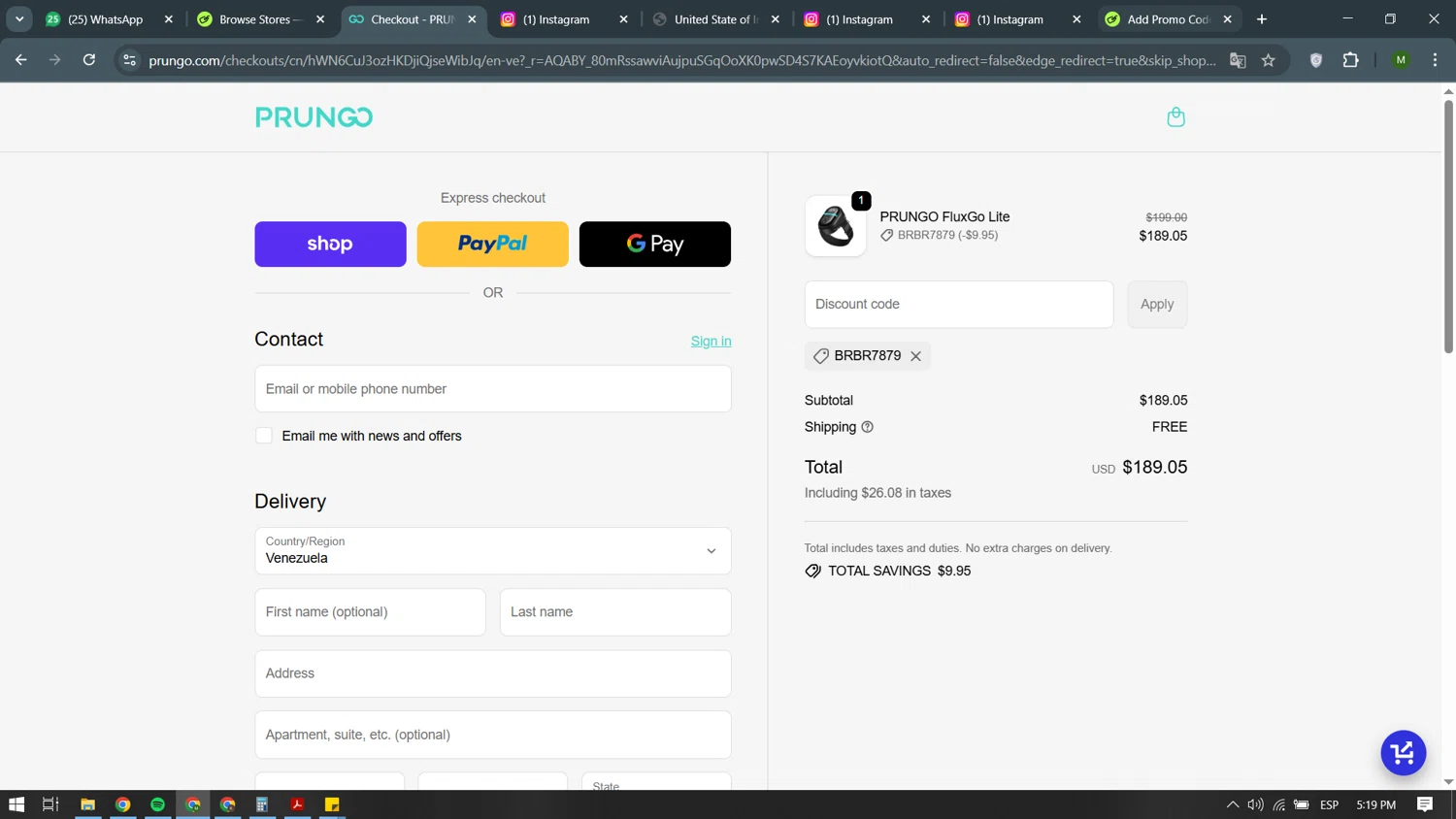Click the Shipping help question mark icon

867,427
